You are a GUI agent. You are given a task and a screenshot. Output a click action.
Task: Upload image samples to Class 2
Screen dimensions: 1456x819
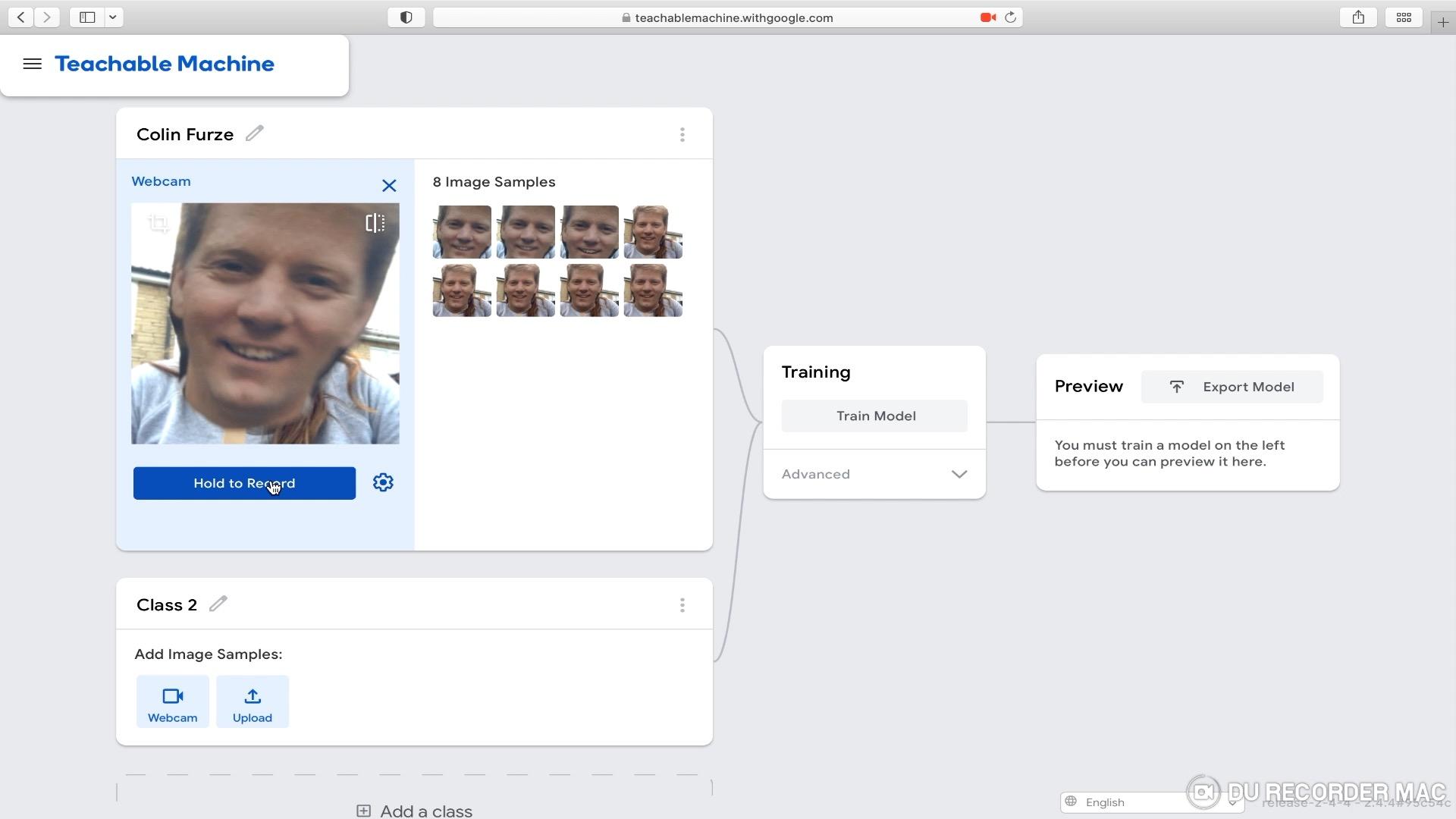coord(253,702)
